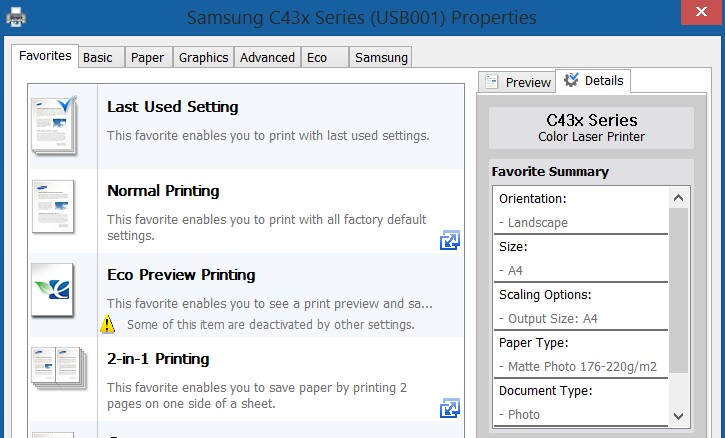Open the Graphics tab
The image size is (725, 438).
pos(203,57)
